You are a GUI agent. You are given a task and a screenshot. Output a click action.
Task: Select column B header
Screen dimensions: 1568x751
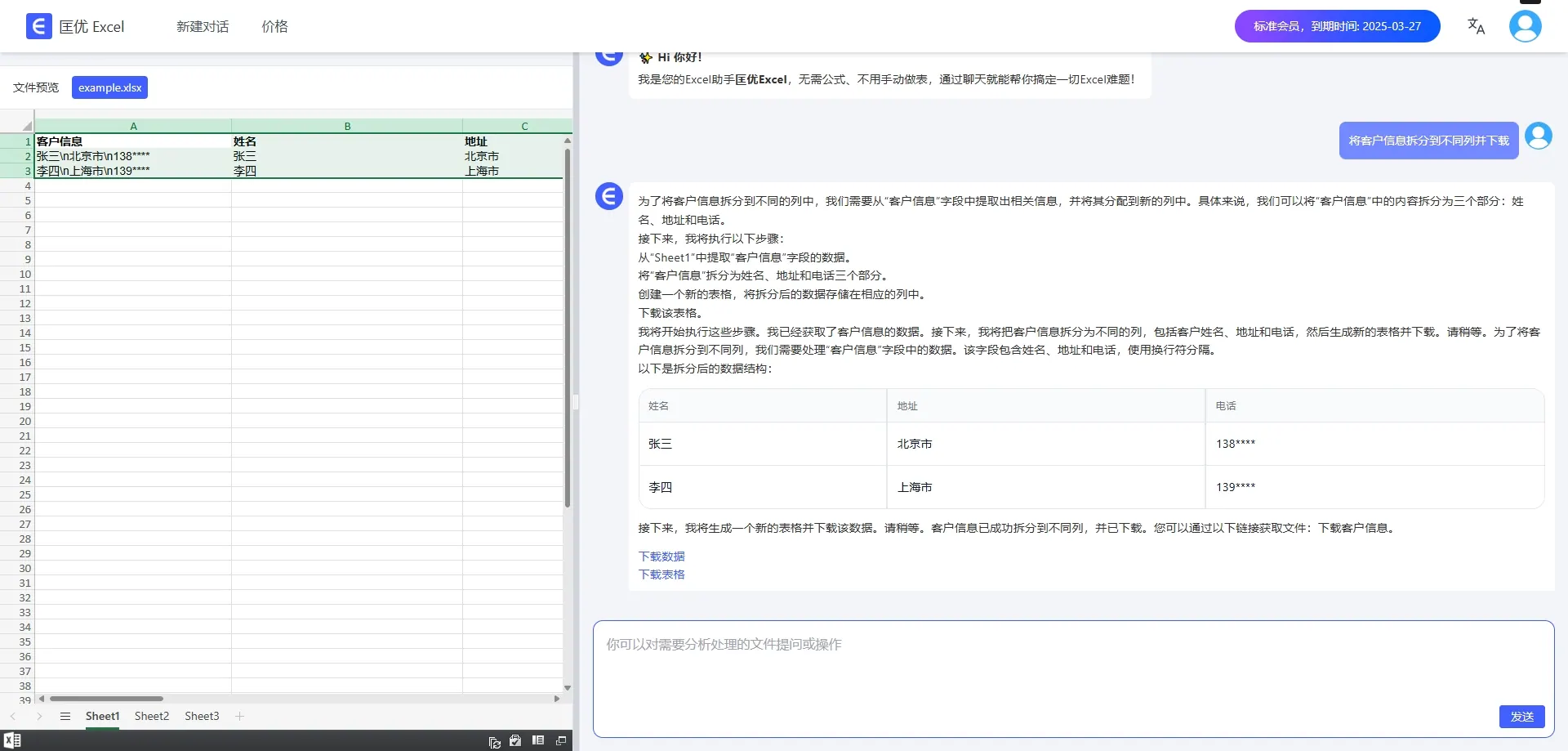pos(347,126)
